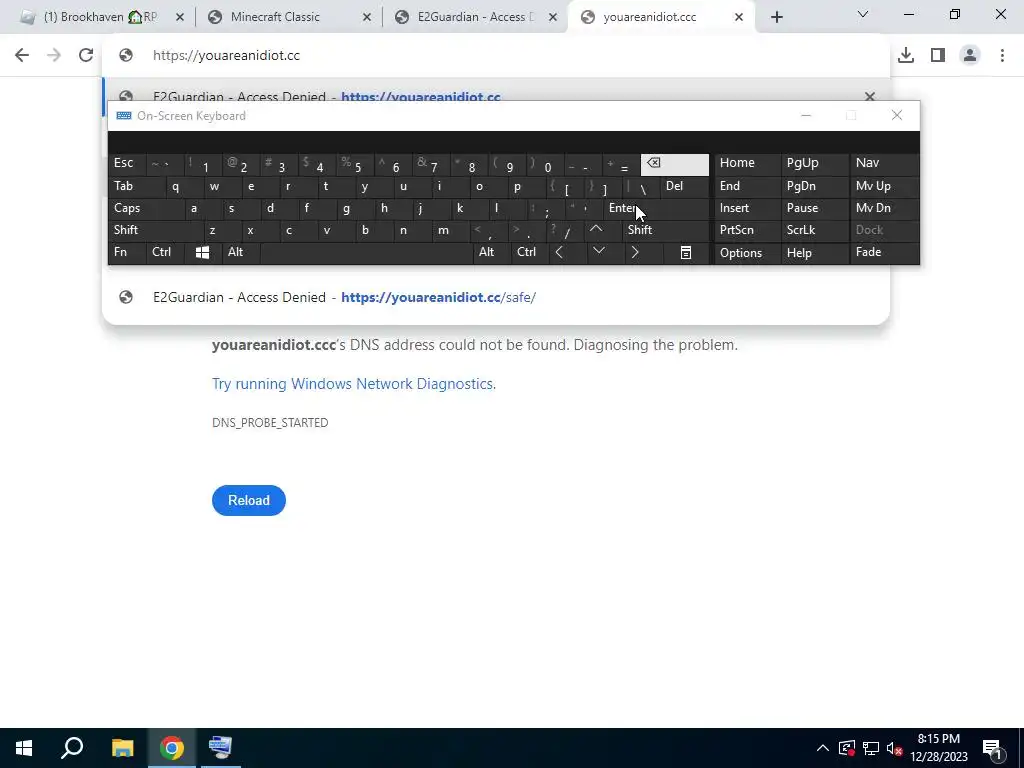
Task: Toggle left Ctrl key on keyboard
Action: [165, 252]
